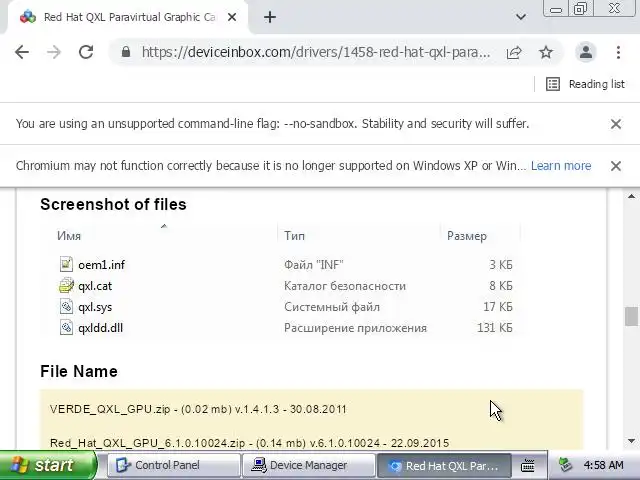This screenshot has width=640, height=480.
Task: Click the 8 КБ size value
Action: click(500, 286)
